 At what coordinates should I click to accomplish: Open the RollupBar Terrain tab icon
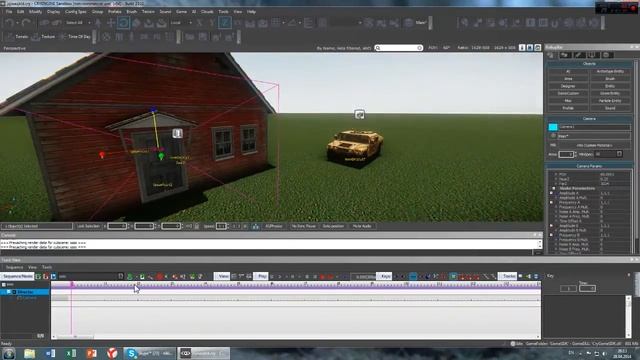point(565,55)
